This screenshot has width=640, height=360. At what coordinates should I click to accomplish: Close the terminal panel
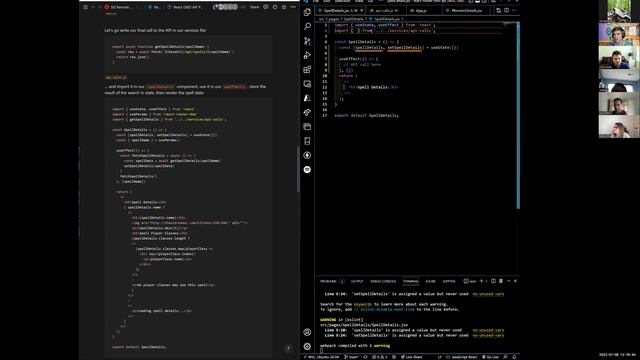[516, 281]
